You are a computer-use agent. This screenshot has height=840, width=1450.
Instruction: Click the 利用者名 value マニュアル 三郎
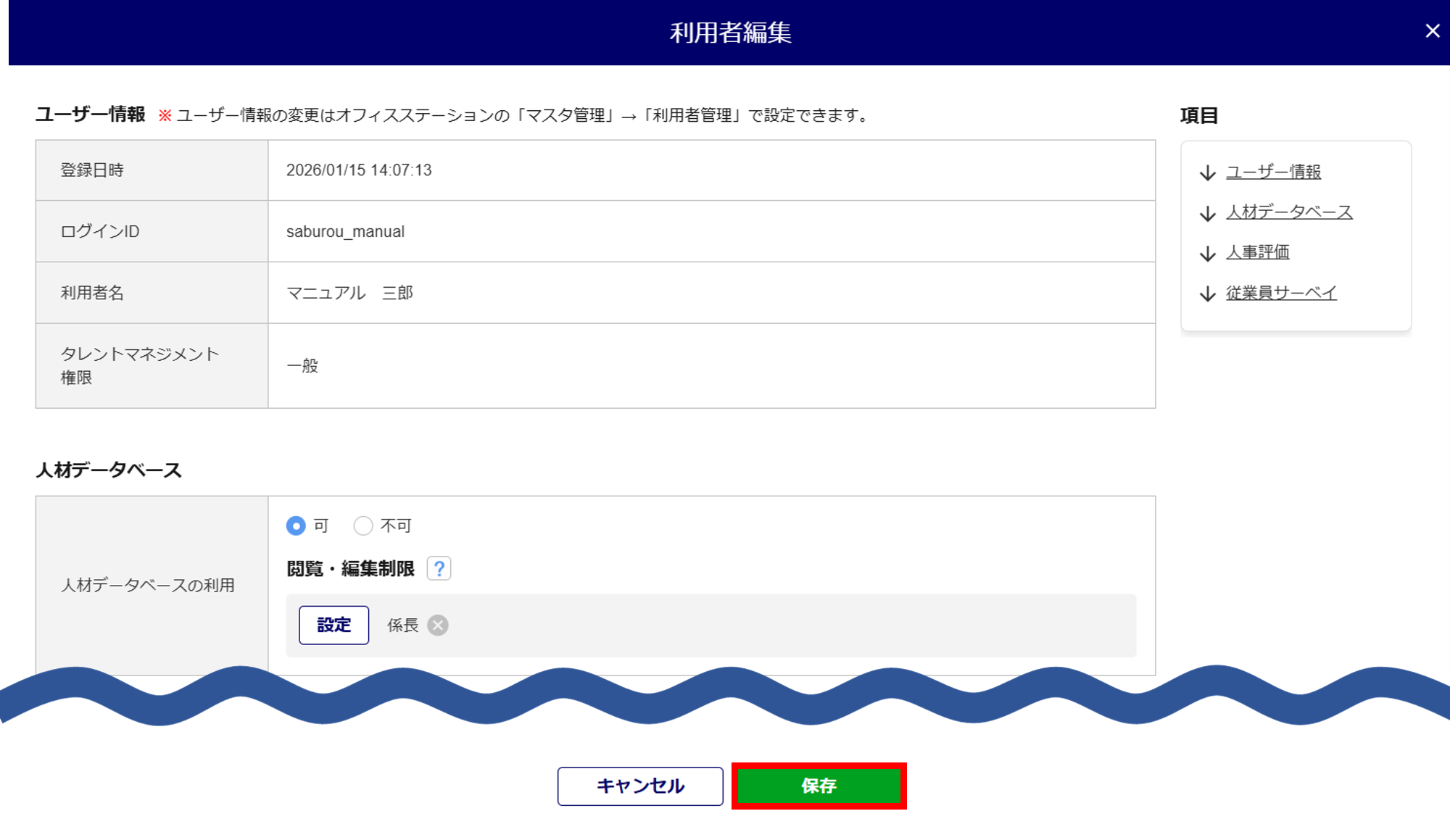(349, 293)
